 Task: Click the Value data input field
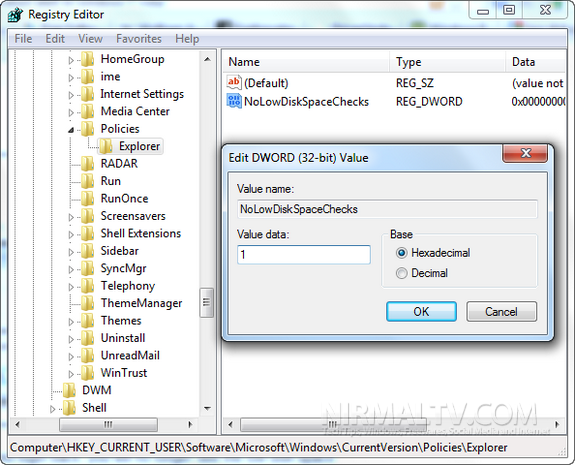point(304,255)
